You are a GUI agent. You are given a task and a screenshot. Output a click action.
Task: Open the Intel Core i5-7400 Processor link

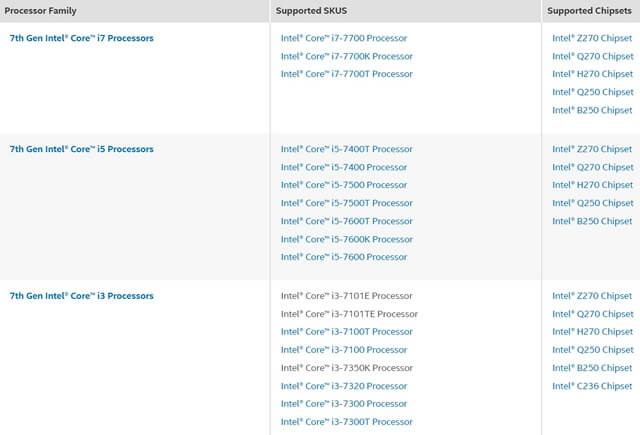pyautogui.click(x=343, y=167)
